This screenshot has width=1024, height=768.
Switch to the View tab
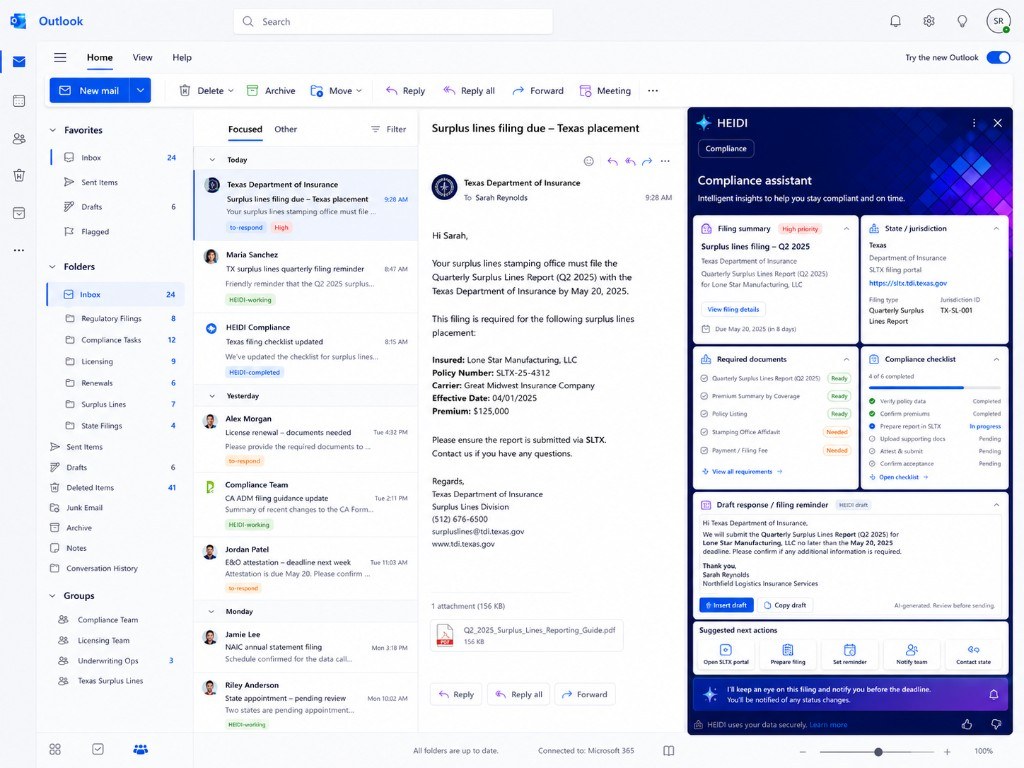(x=142, y=57)
